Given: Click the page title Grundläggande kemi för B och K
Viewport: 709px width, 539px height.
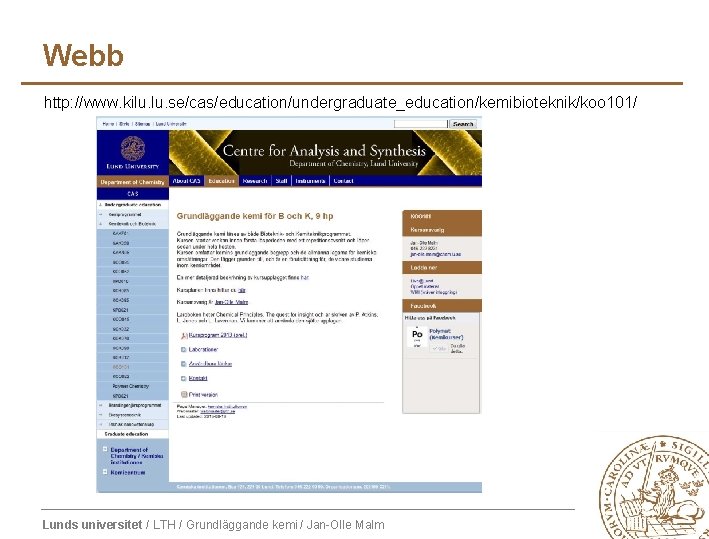Looking at the screenshot, I should [255, 216].
